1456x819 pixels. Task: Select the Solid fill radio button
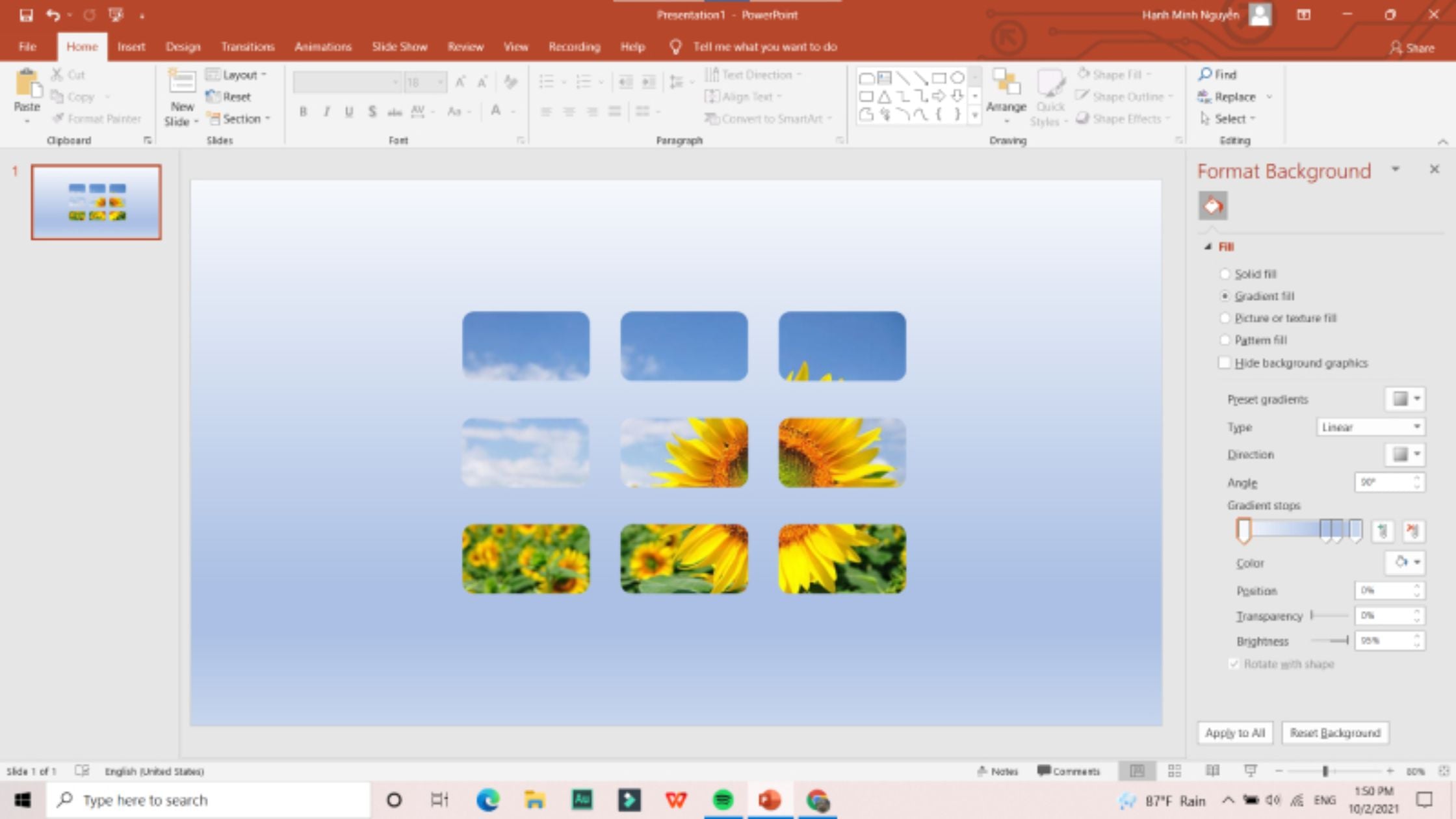point(1225,274)
